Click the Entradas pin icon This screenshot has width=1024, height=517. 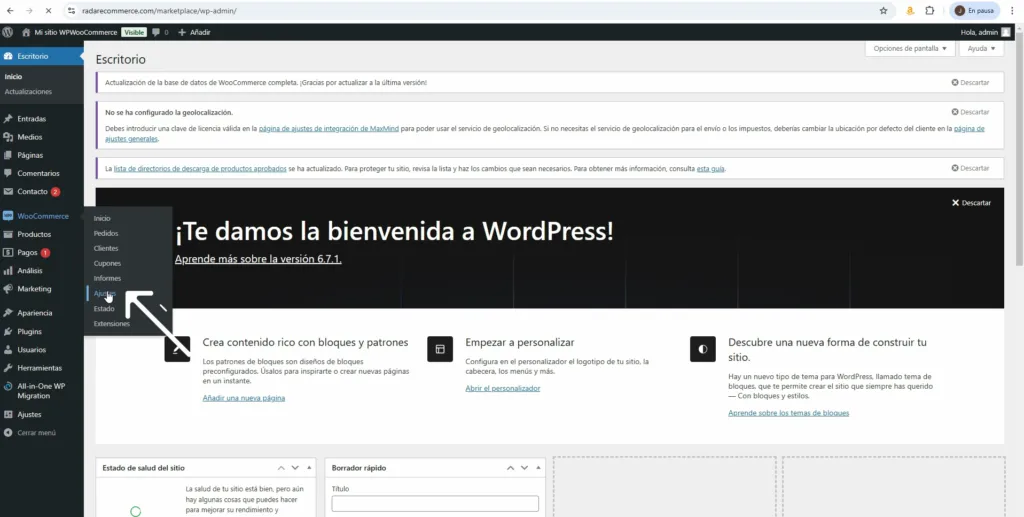point(8,119)
